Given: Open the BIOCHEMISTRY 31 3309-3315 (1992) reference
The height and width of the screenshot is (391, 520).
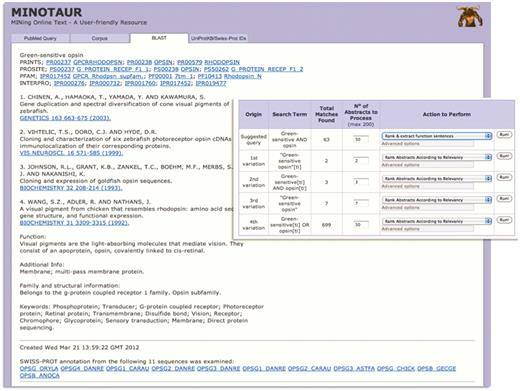Looking at the screenshot, I should pyautogui.click(x=74, y=223).
